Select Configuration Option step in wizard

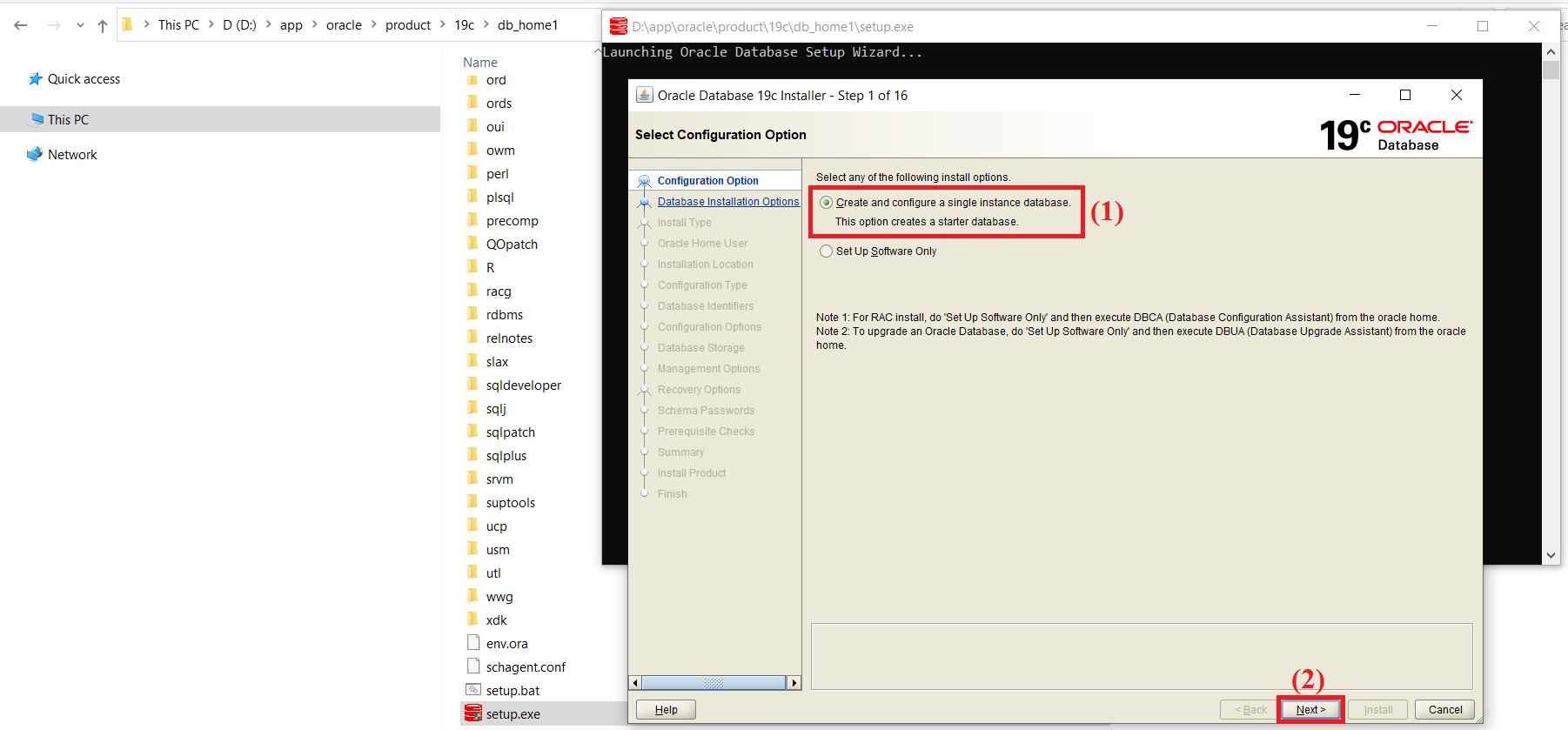tap(707, 181)
